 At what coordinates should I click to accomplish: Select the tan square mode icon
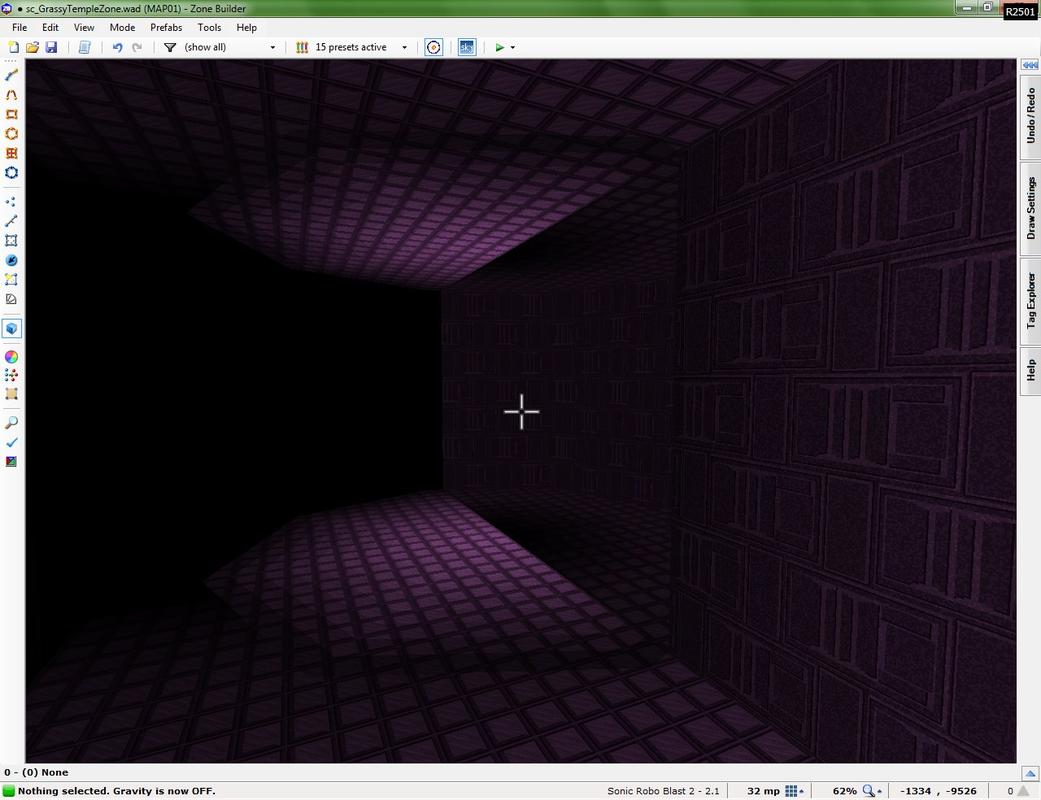[11, 394]
